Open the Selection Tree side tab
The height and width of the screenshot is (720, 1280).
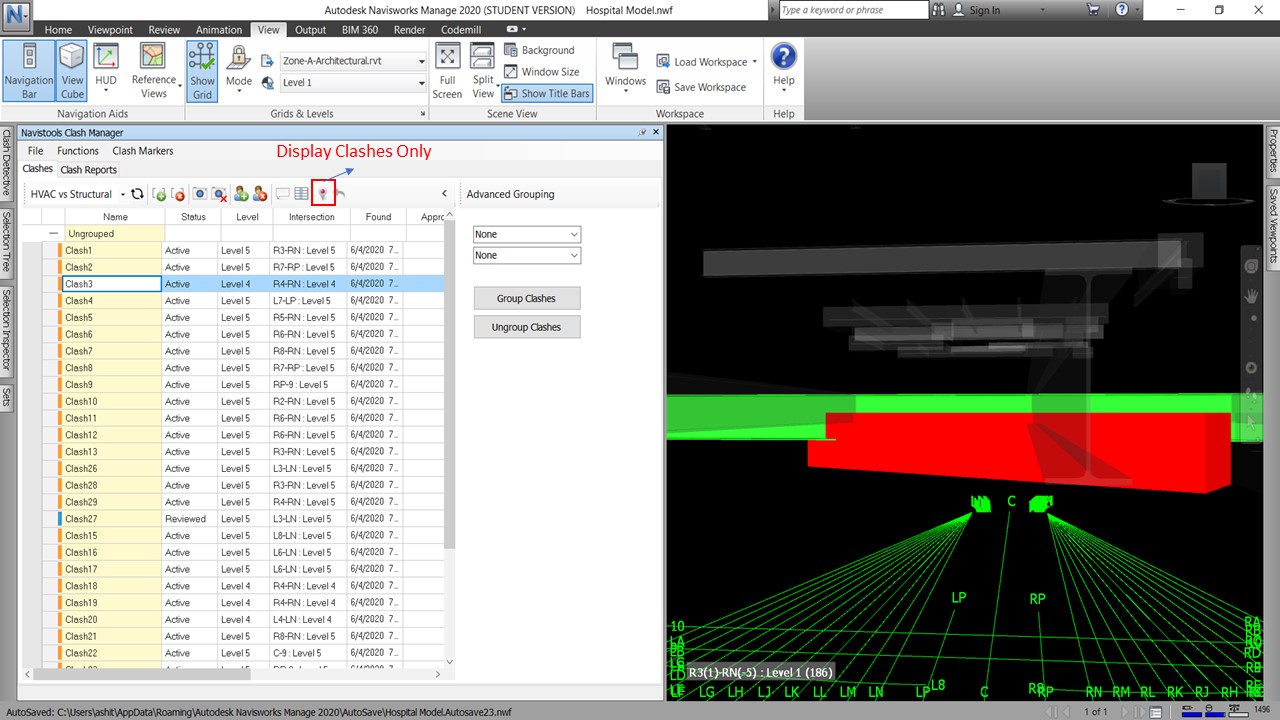[x=7, y=243]
